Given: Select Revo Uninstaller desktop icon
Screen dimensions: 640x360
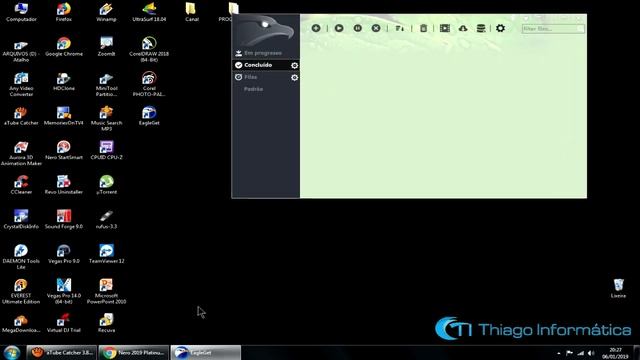Looking at the screenshot, I should [x=64, y=185].
